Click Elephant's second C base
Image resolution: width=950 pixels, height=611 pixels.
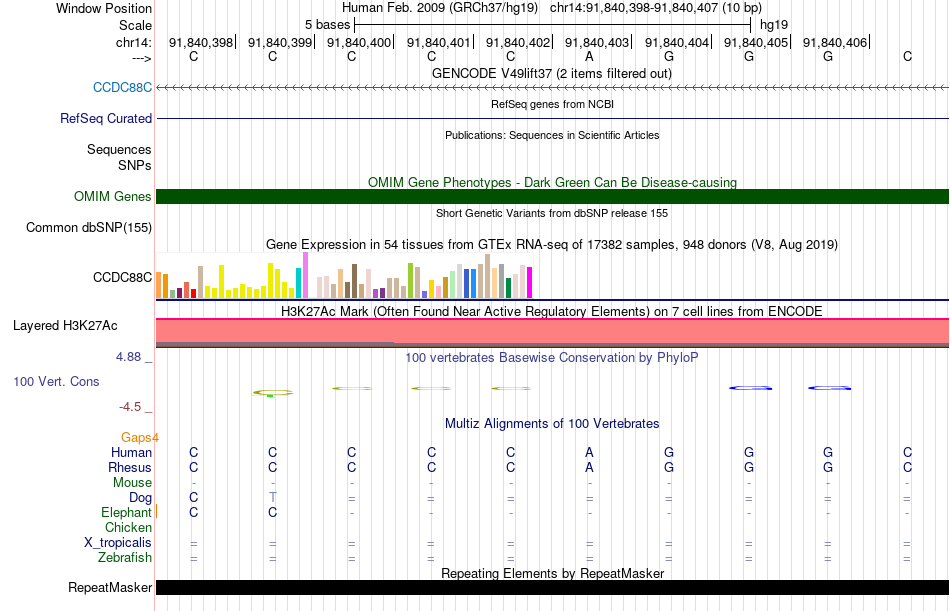pos(273,513)
